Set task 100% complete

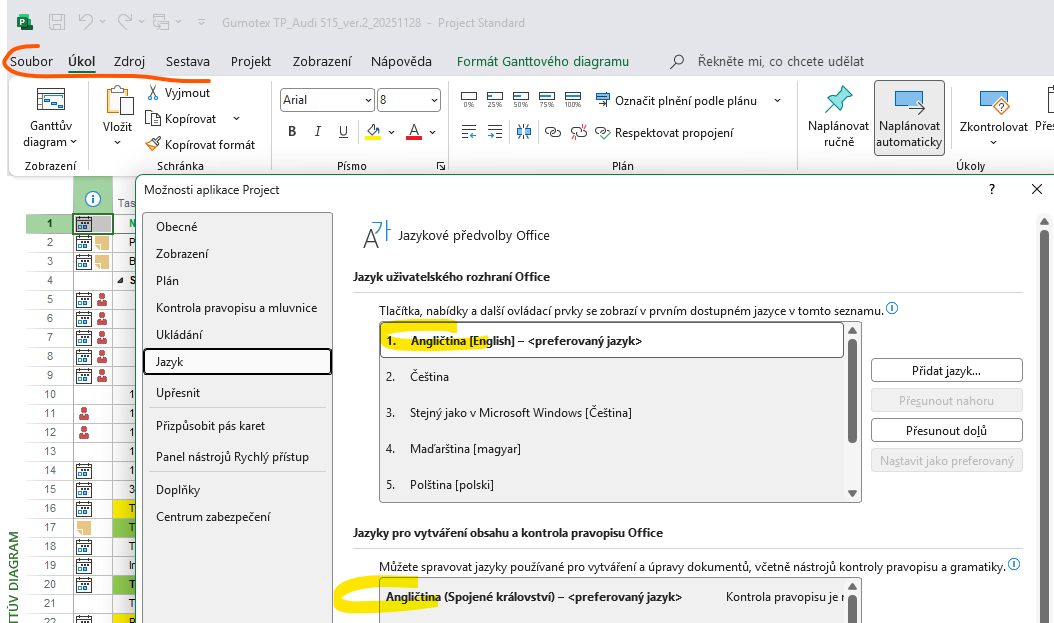(573, 100)
